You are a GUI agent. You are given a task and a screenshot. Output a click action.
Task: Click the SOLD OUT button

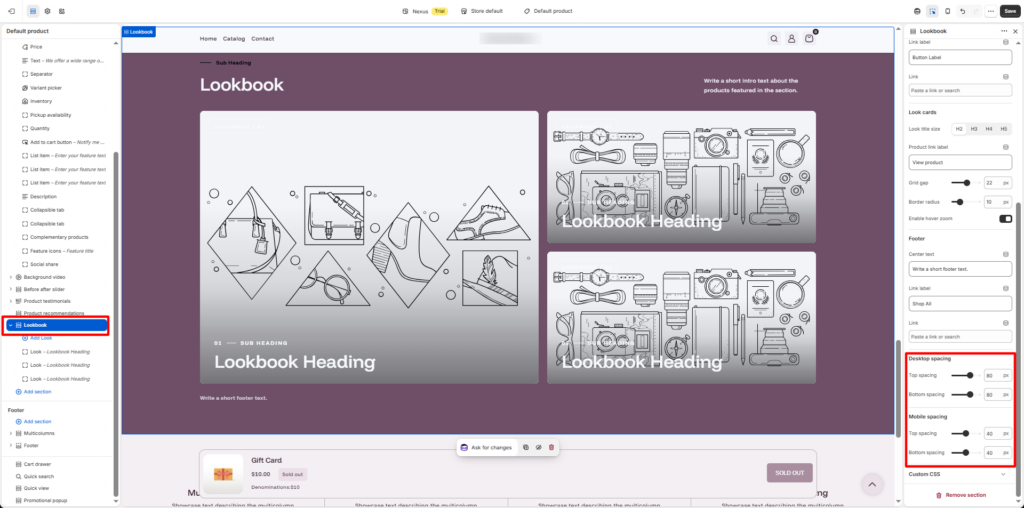point(790,473)
